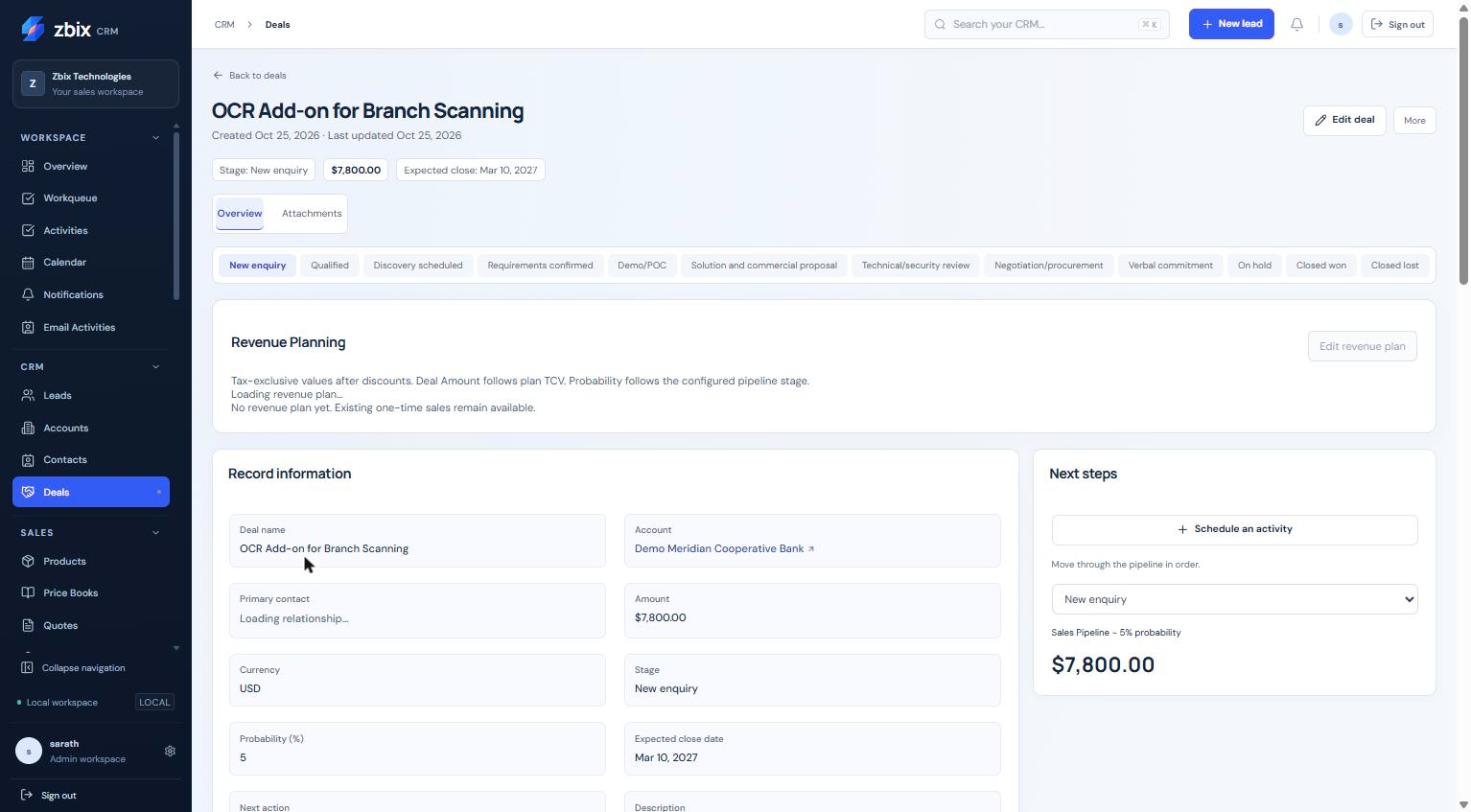Click the Edit deal button
This screenshot has width=1471, height=812.
1344,120
